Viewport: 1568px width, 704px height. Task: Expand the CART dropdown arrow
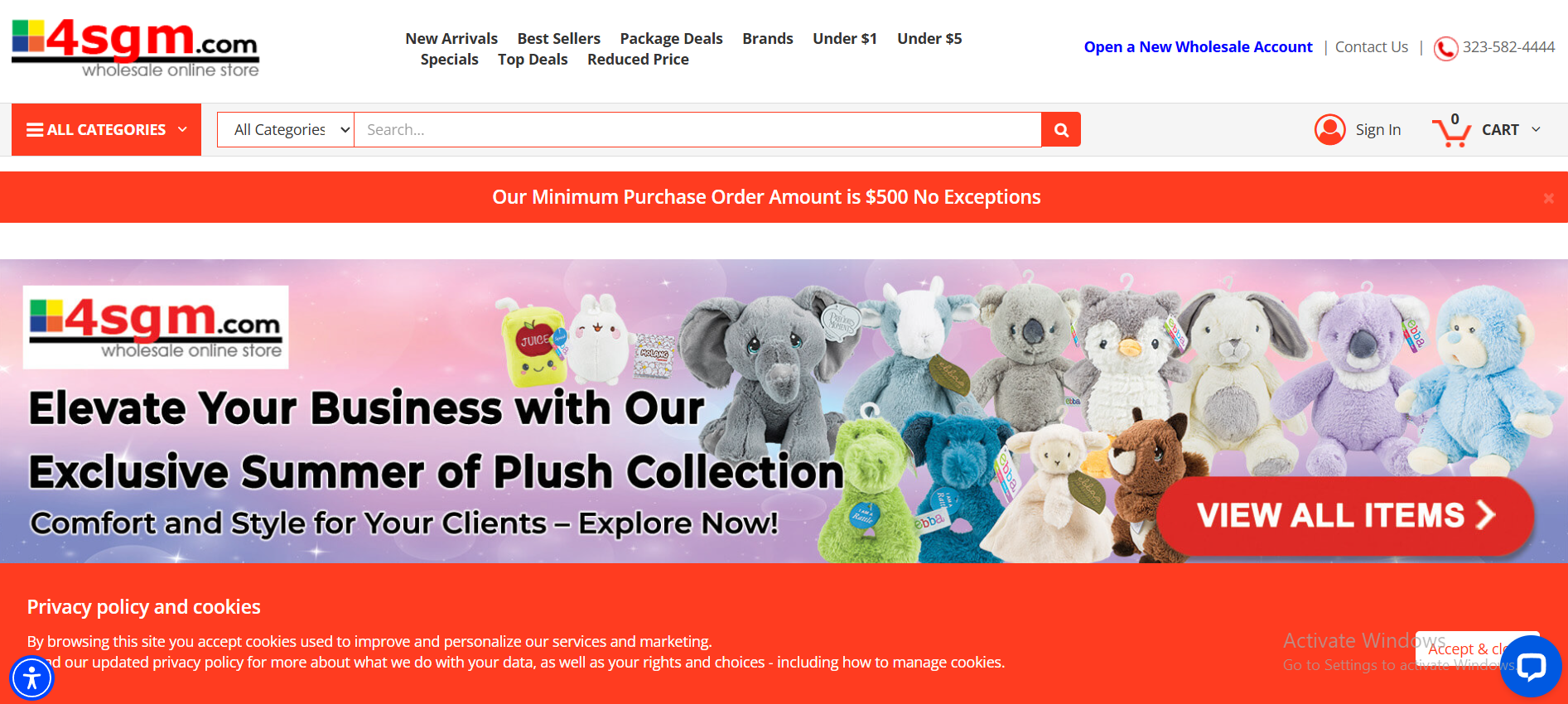1536,129
